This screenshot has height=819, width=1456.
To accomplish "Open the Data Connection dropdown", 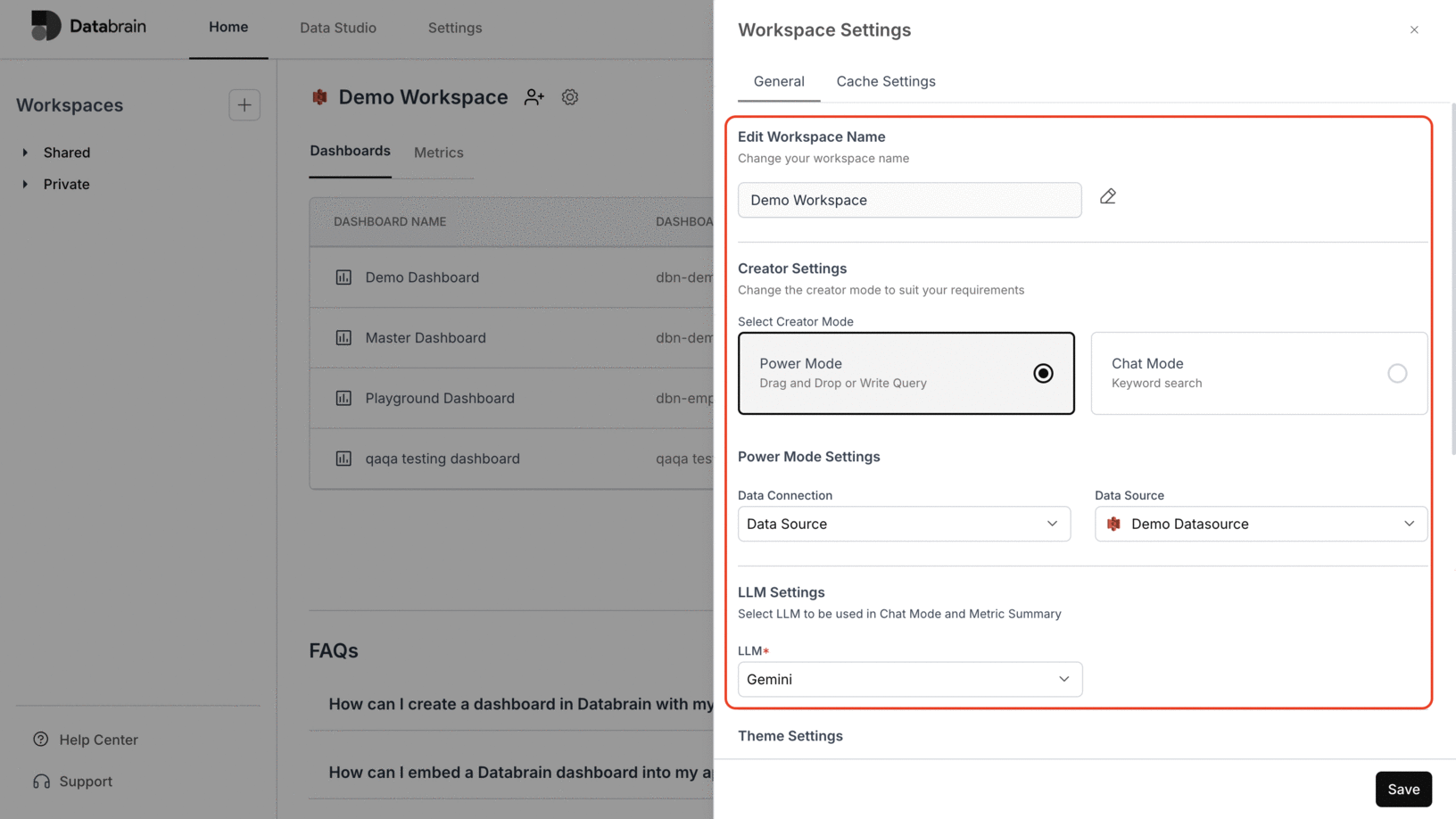I will tap(903, 524).
